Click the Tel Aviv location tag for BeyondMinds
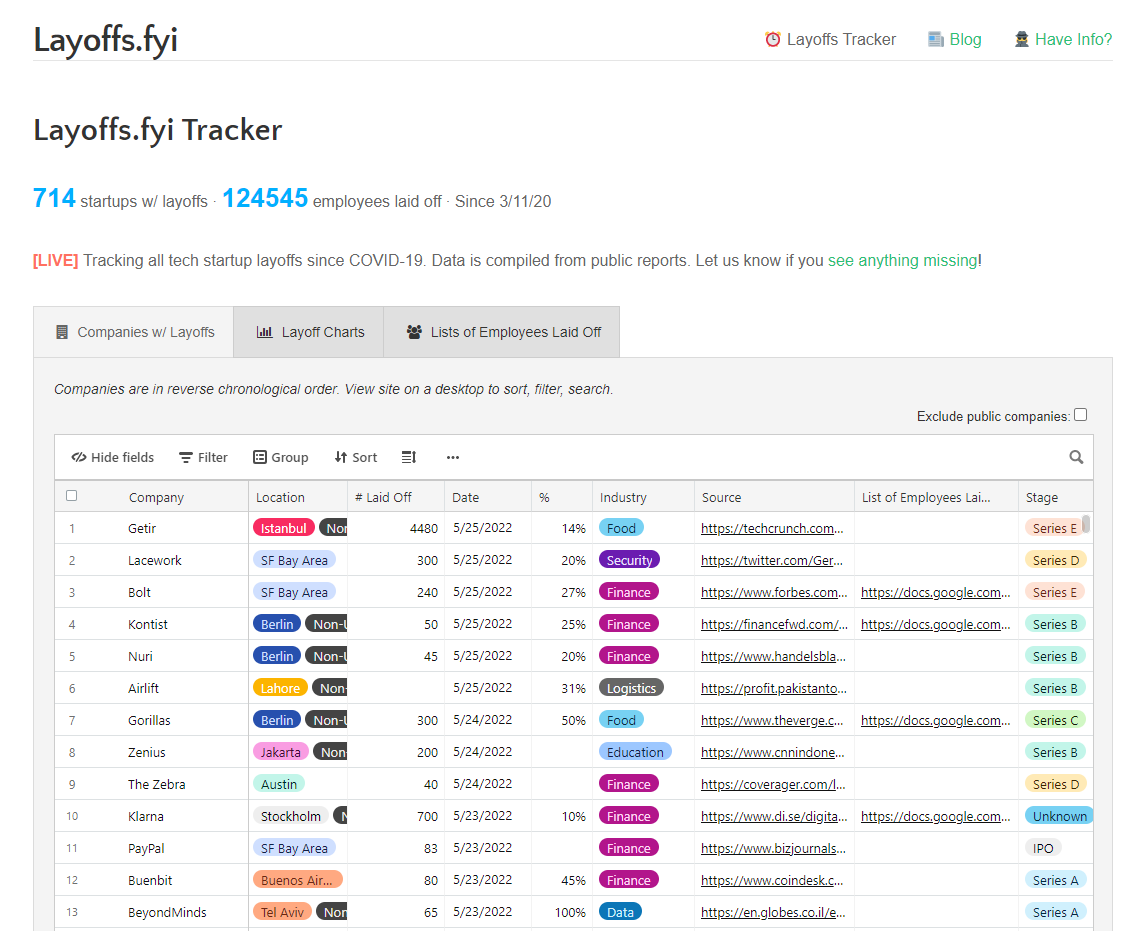Screen dimensions: 1144x931 point(282,912)
